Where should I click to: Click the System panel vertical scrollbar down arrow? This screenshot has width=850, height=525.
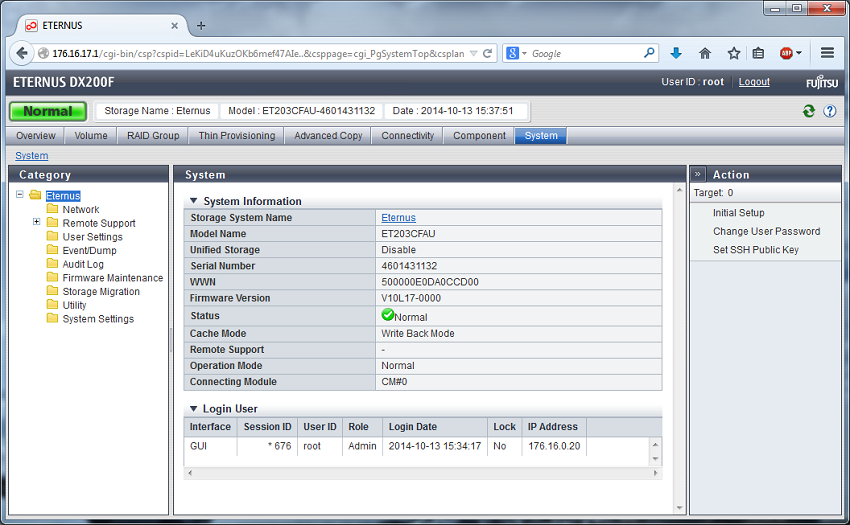[679, 508]
